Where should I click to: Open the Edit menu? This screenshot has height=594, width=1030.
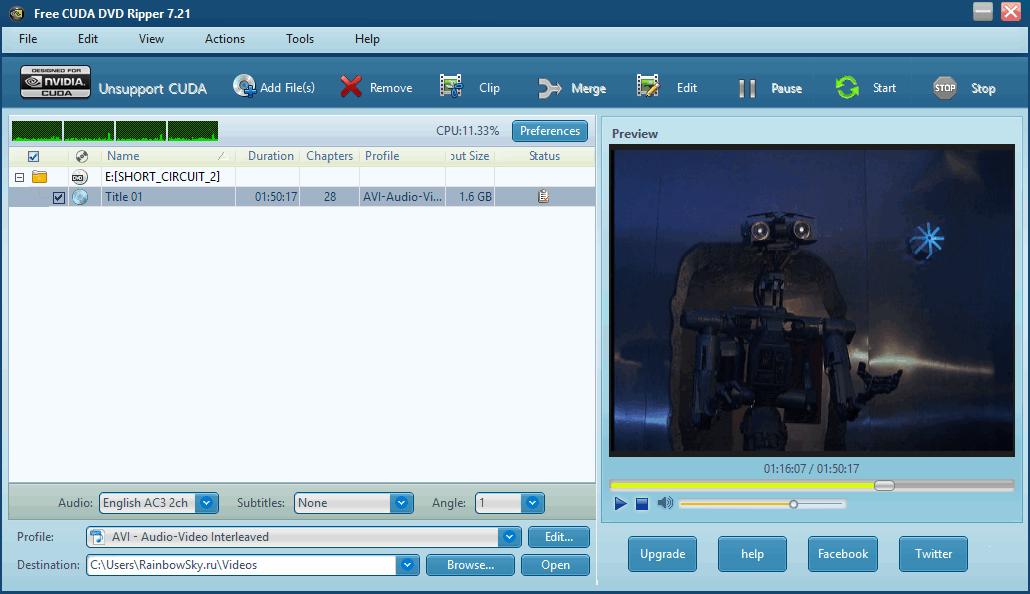[x=87, y=39]
